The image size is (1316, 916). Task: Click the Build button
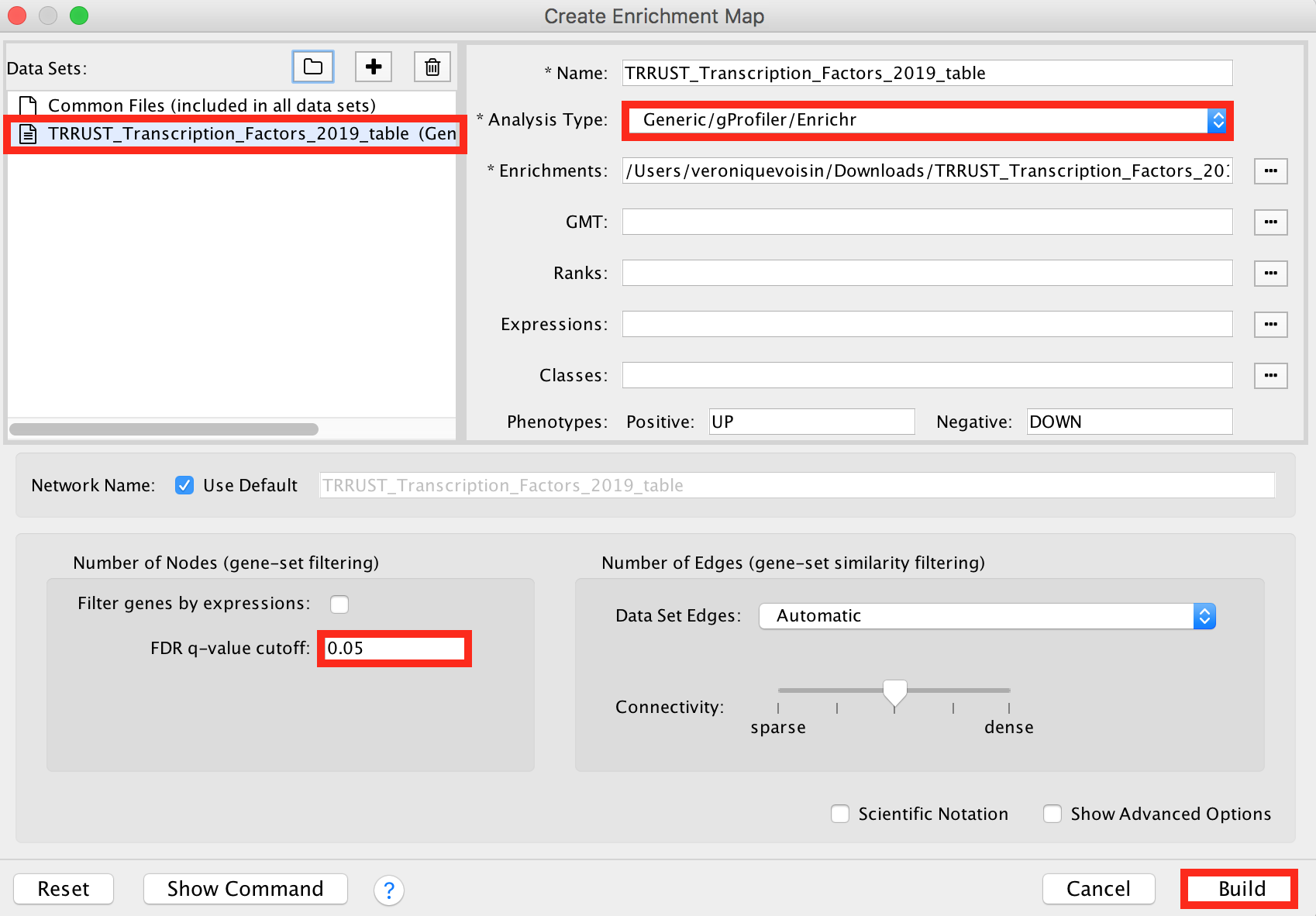point(1241,889)
